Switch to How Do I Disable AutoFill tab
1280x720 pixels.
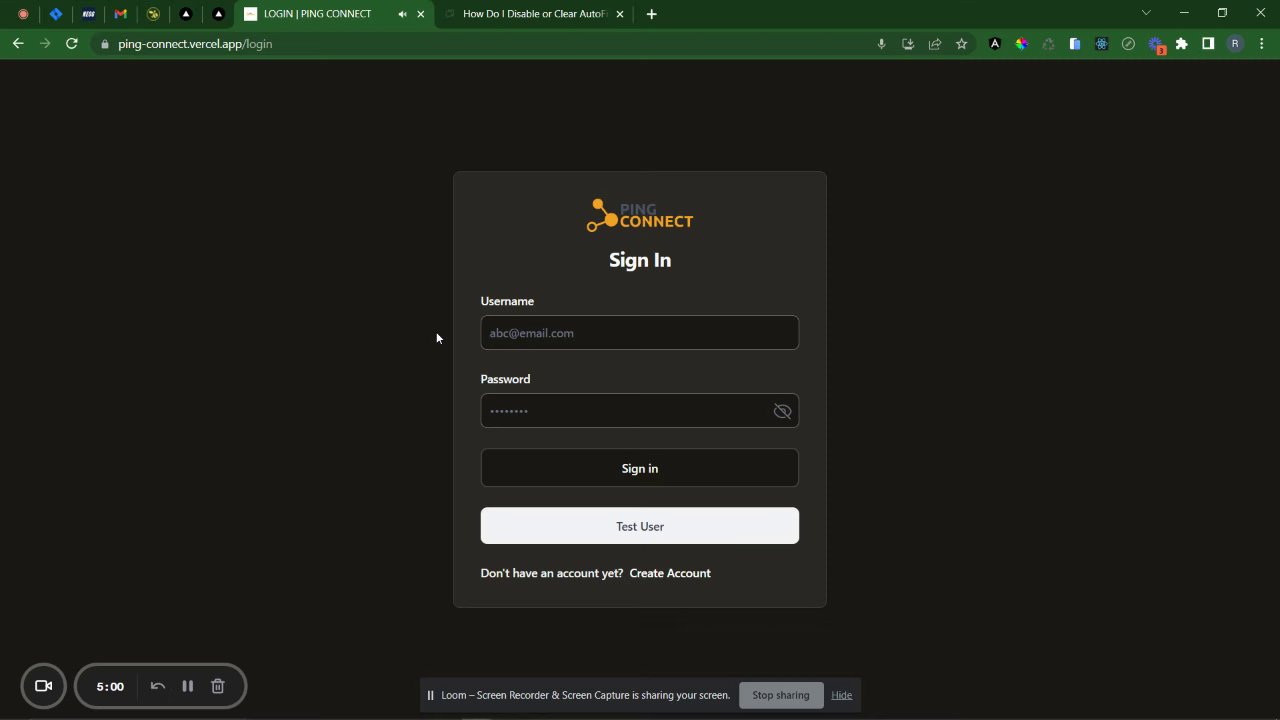535,14
